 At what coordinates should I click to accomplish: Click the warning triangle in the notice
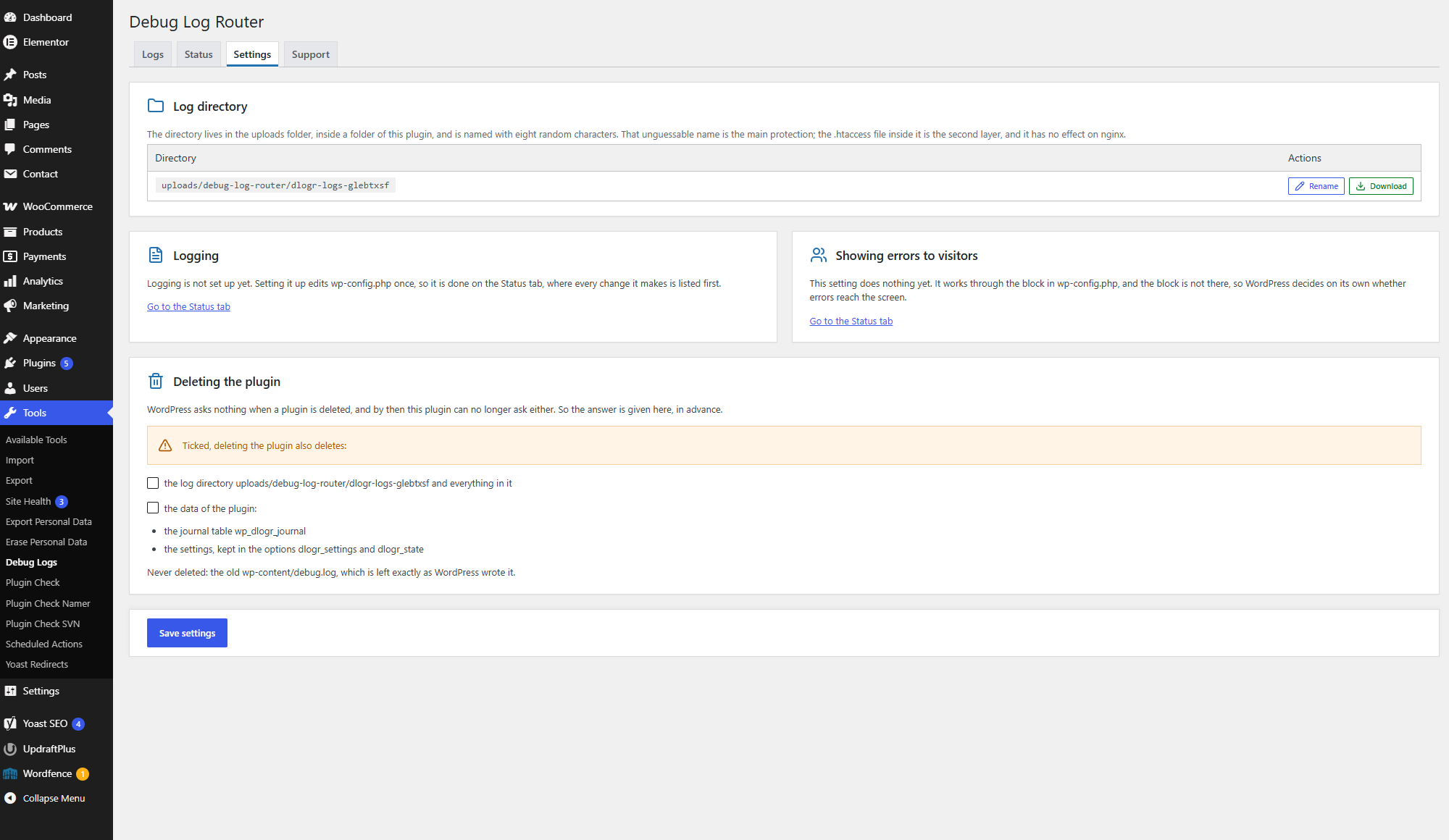[x=165, y=445]
